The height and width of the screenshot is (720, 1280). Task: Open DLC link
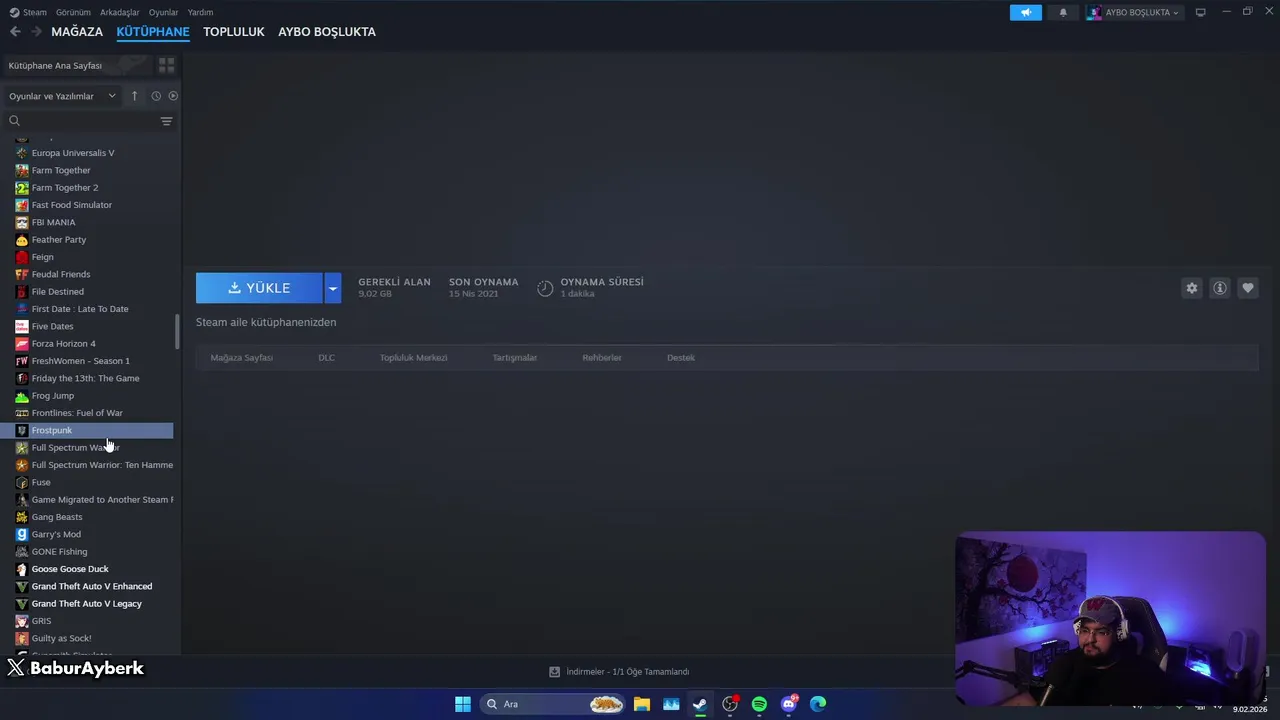pos(326,358)
